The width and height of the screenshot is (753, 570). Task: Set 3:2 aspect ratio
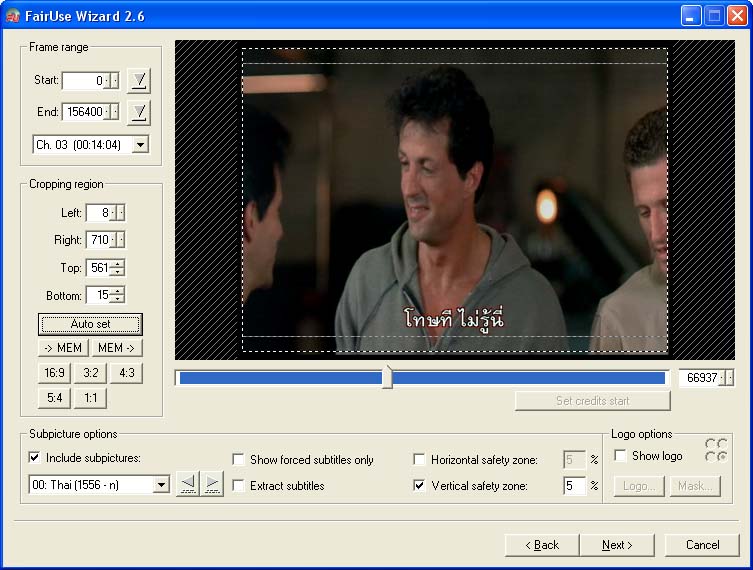coord(90,373)
